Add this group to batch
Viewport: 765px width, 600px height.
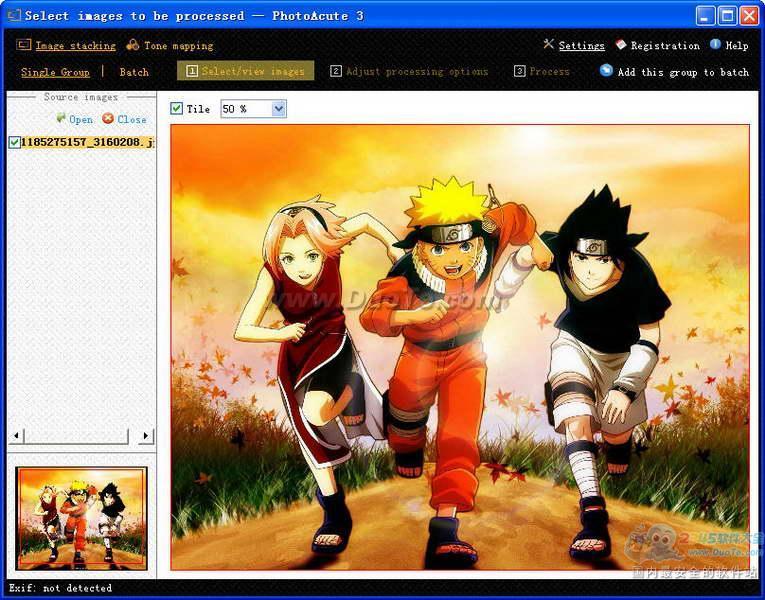683,72
